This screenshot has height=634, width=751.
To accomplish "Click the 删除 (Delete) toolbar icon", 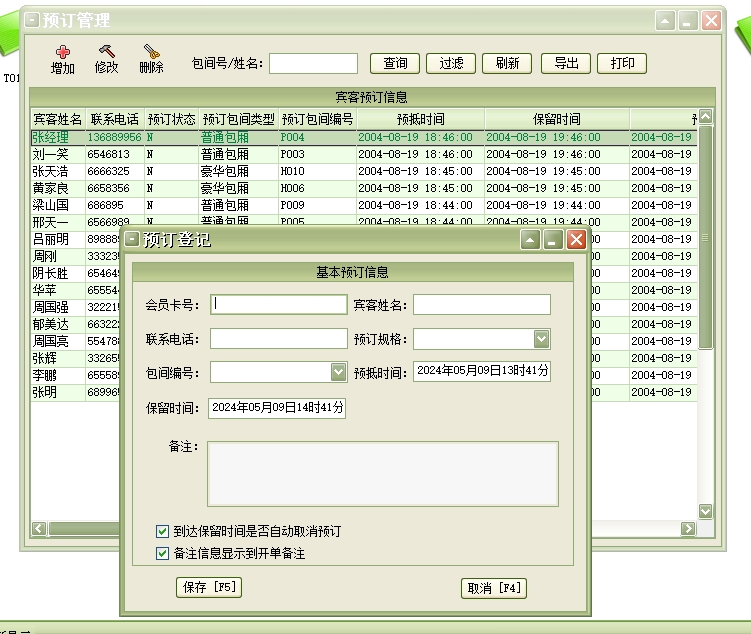I will (151, 52).
